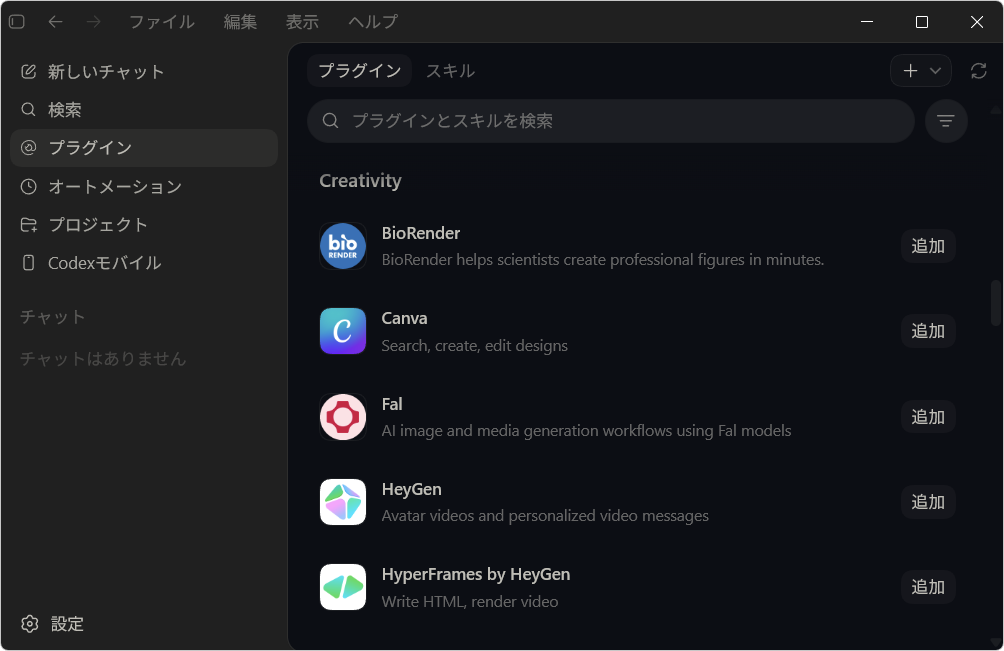The width and height of the screenshot is (1004, 651).
Task: Select the Canva plugin title
Action: pos(404,318)
